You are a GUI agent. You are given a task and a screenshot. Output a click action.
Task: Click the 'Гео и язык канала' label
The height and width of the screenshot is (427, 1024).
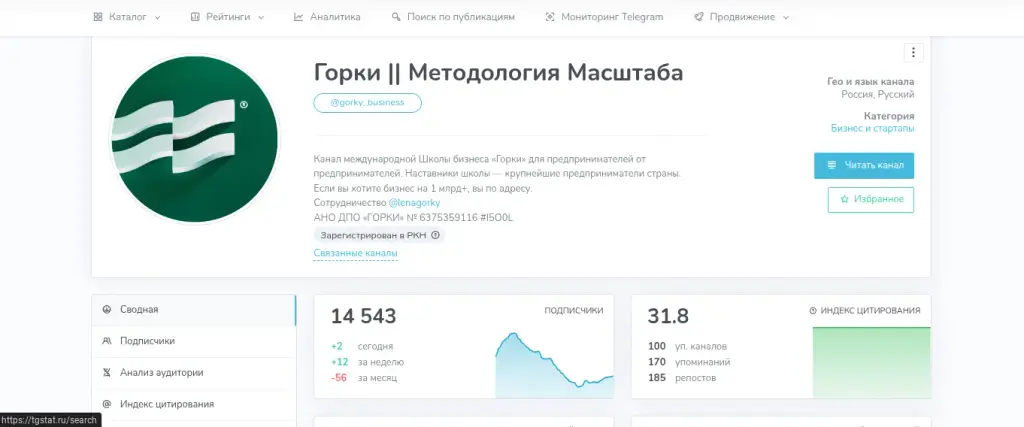(871, 82)
